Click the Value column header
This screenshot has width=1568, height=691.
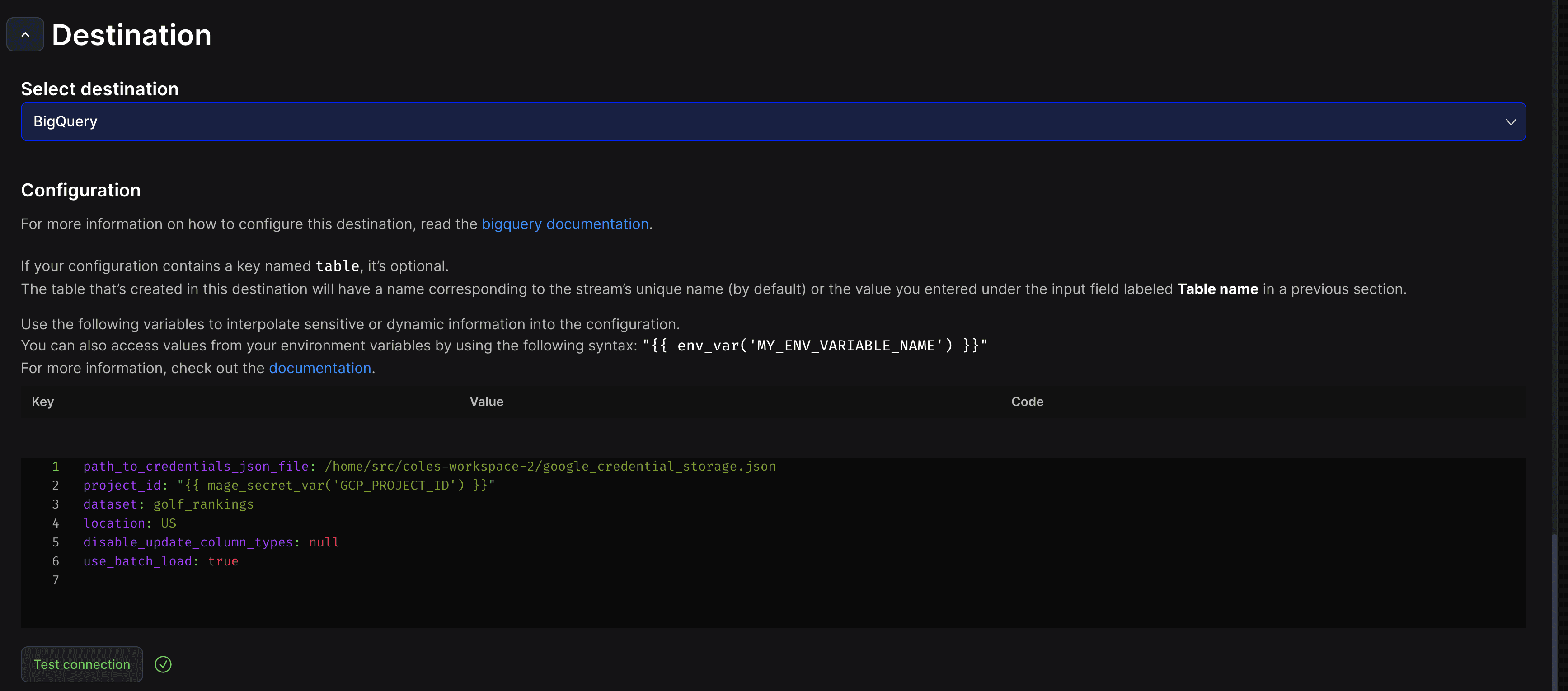(486, 402)
